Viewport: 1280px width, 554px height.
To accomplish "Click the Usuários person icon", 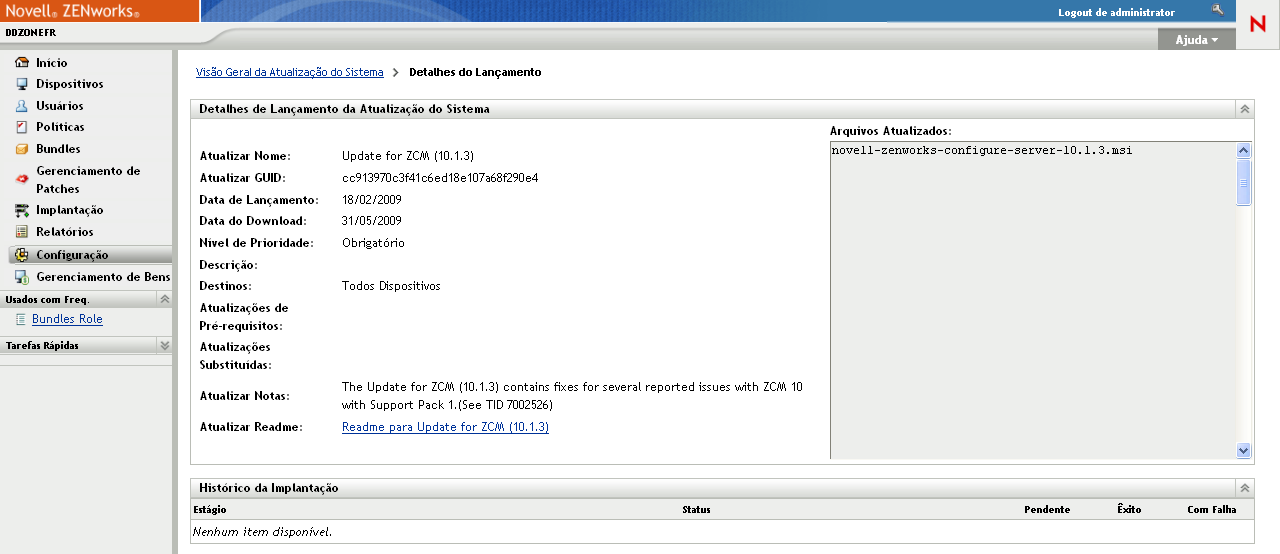I will click(x=22, y=106).
